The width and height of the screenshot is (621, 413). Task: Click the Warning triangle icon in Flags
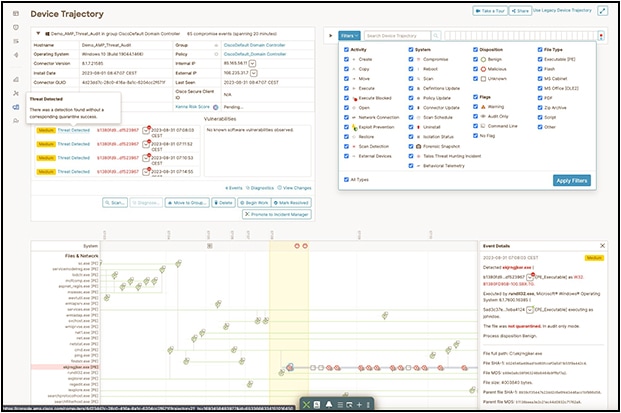coord(483,107)
